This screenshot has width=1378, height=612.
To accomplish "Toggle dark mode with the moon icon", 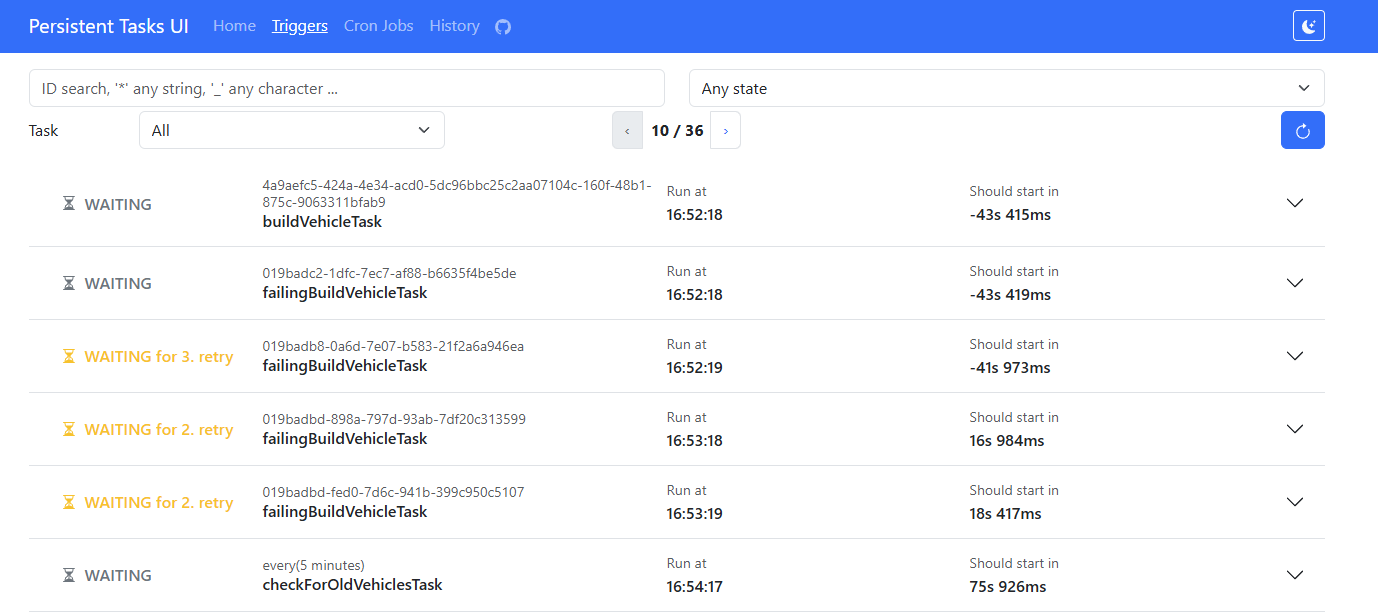I will (1308, 26).
